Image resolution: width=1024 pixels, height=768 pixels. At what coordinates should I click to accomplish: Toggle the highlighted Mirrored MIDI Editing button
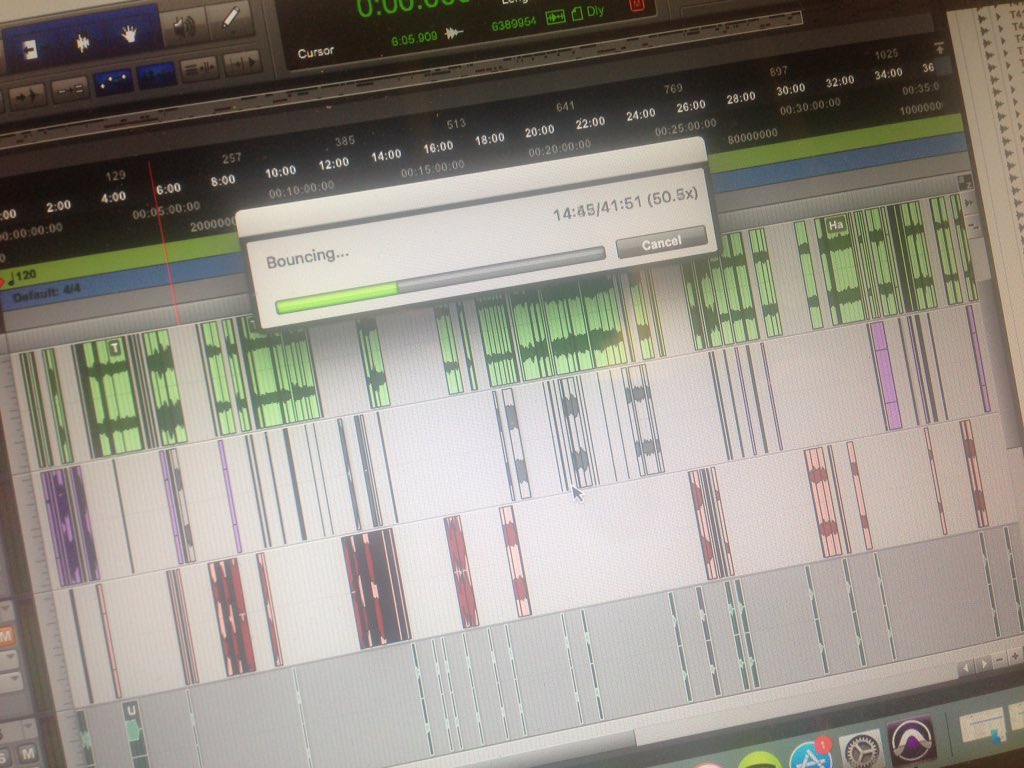point(155,75)
